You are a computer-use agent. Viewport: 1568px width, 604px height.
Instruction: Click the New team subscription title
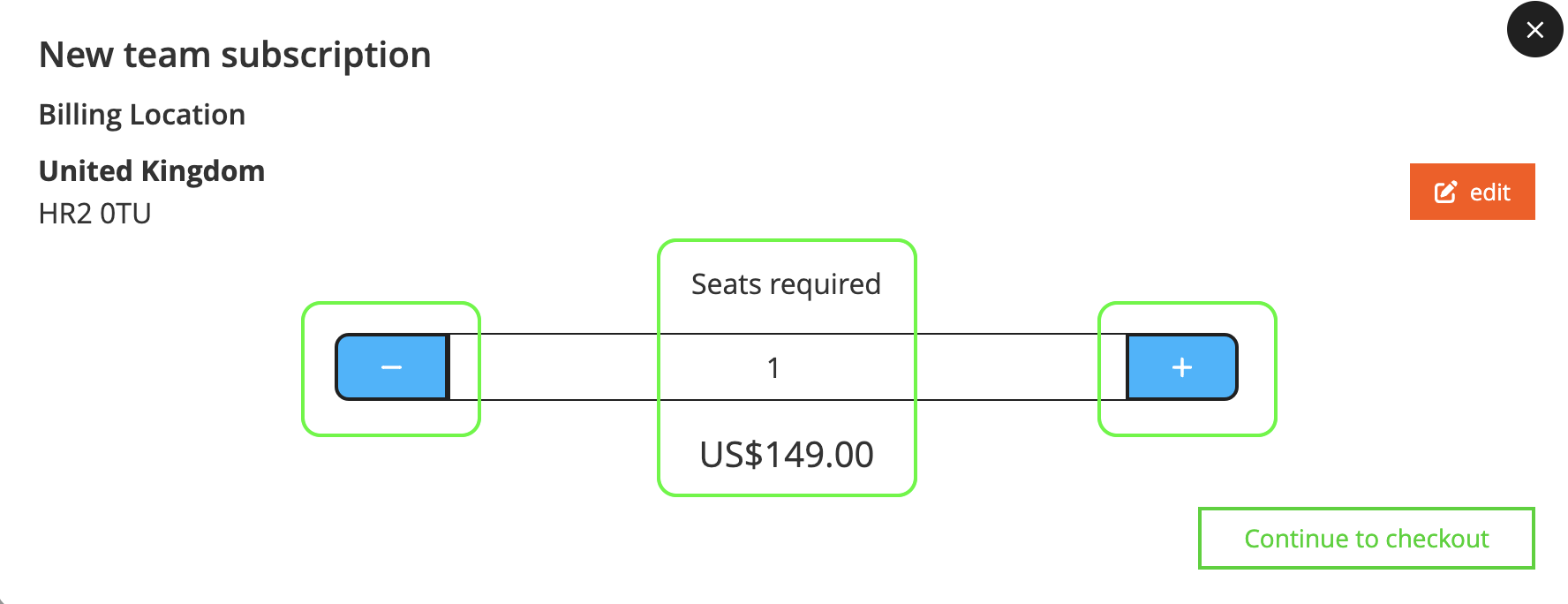235,55
